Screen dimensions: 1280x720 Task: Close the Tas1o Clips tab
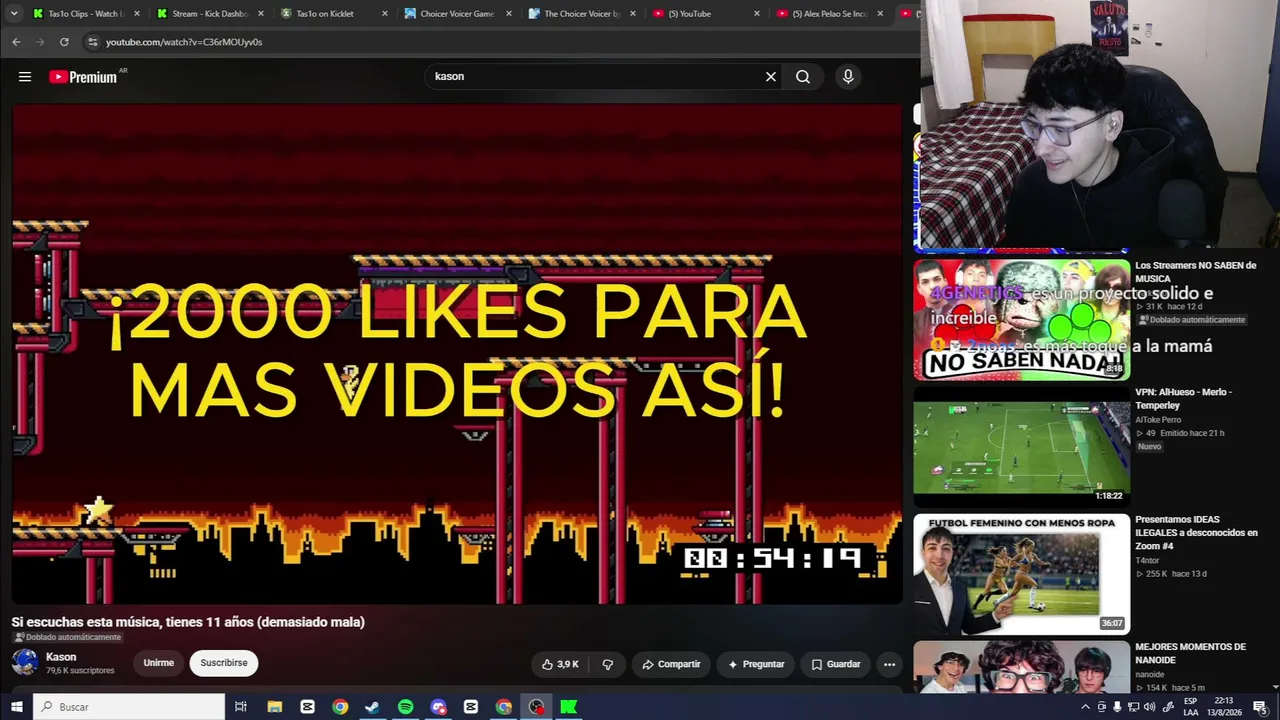pyautogui.click(x=137, y=14)
